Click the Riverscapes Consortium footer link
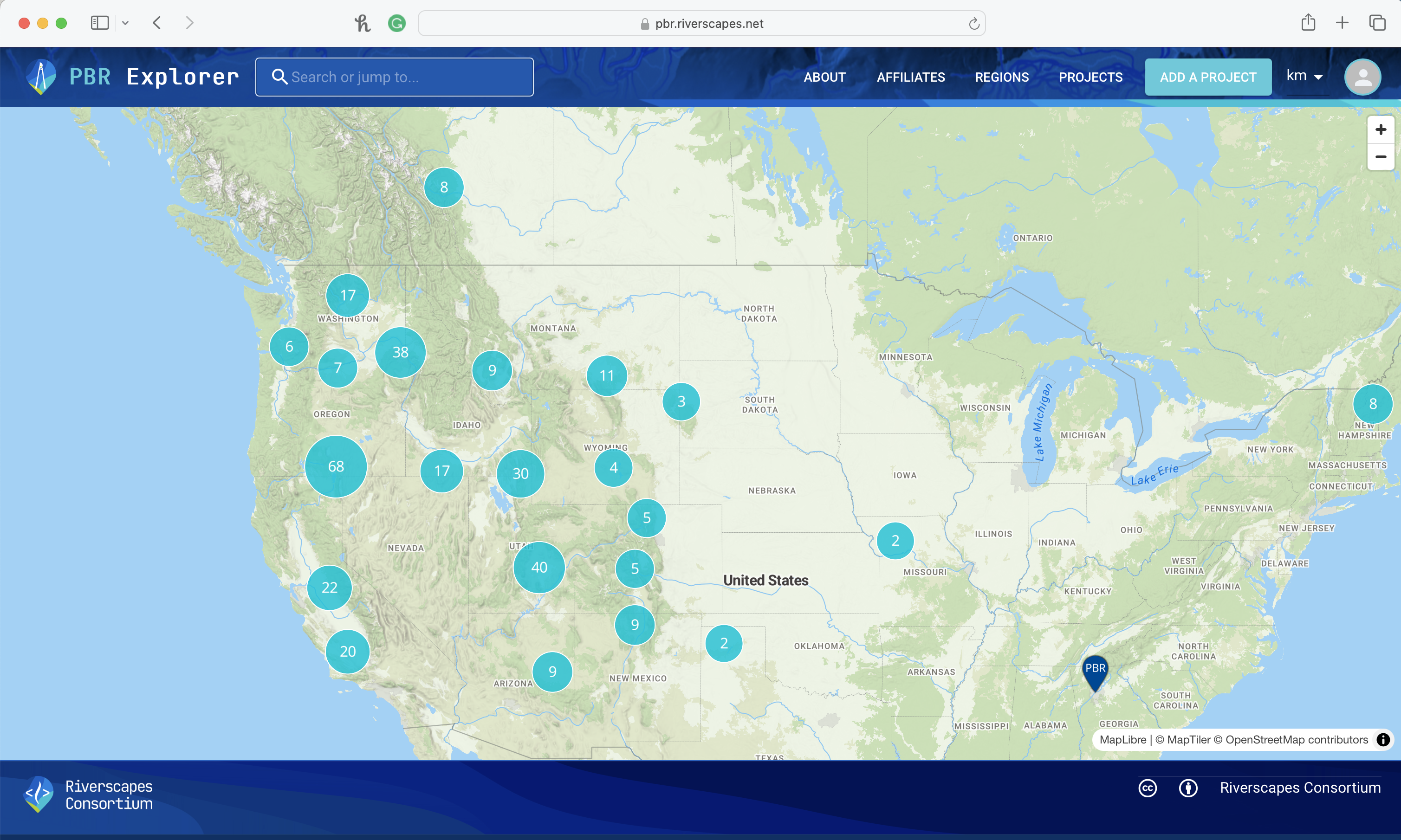The width and height of the screenshot is (1401, 840). coord(1300,788)
